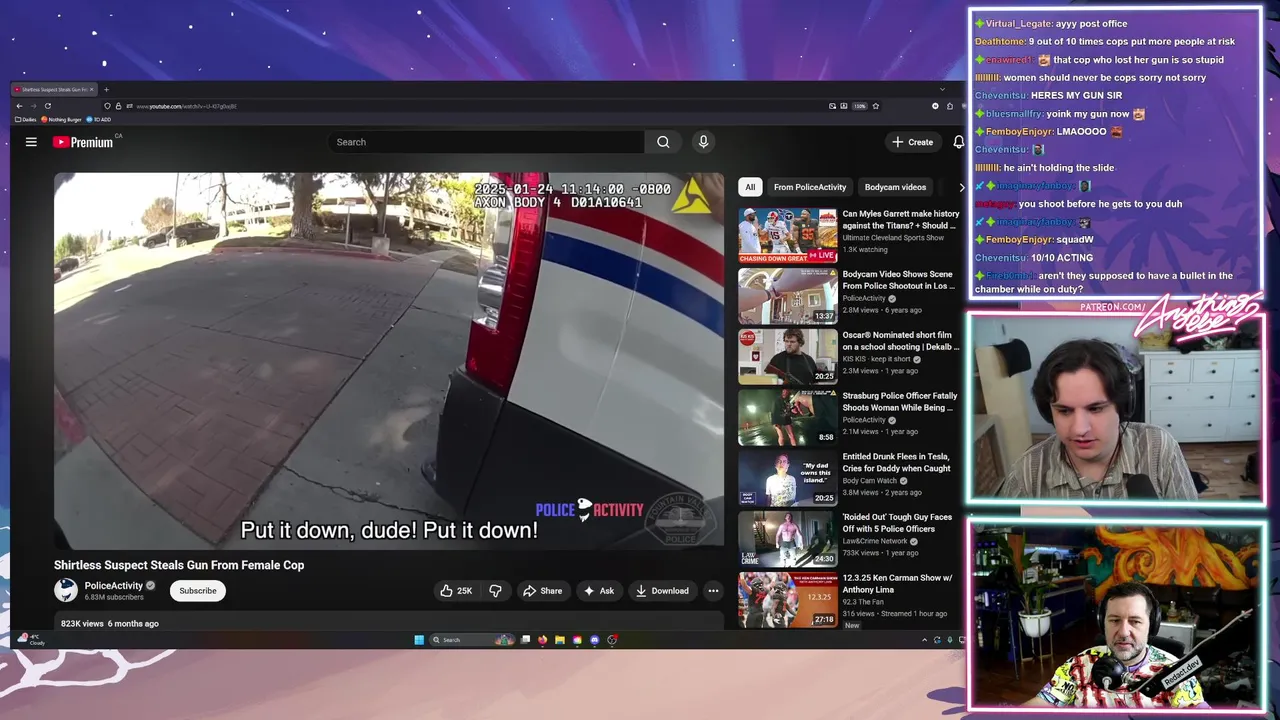Open Firefox from the taskbar
Image resolution: width=1280 pixels, height=720 pixels.
coord(542,640)
